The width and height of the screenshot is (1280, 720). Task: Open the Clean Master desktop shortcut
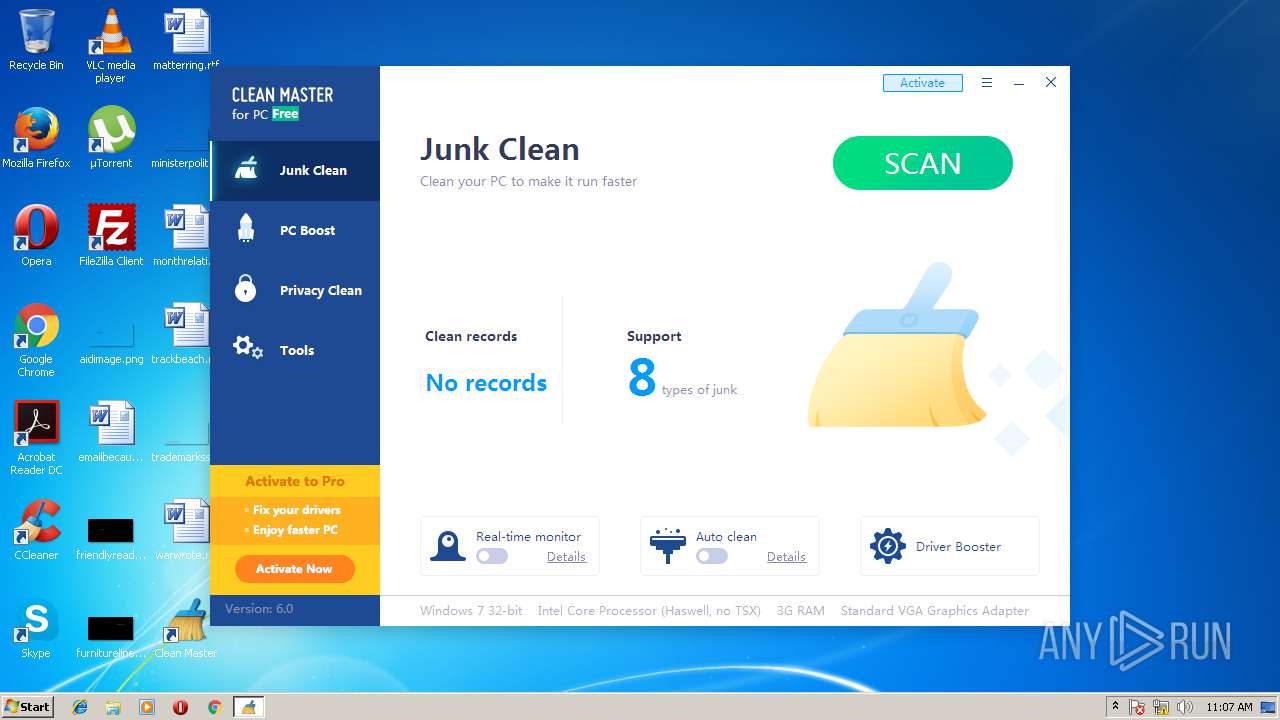coord(185,628)
